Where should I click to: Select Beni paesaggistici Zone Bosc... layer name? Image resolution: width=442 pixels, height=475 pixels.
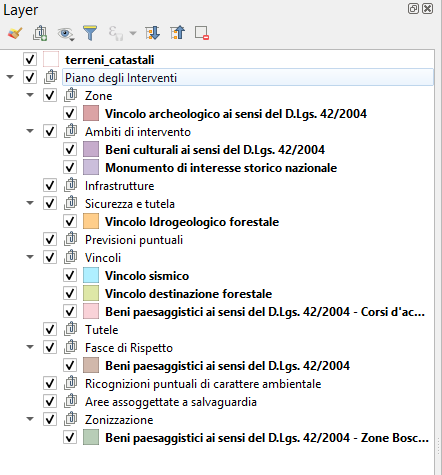tap(267, 438)
